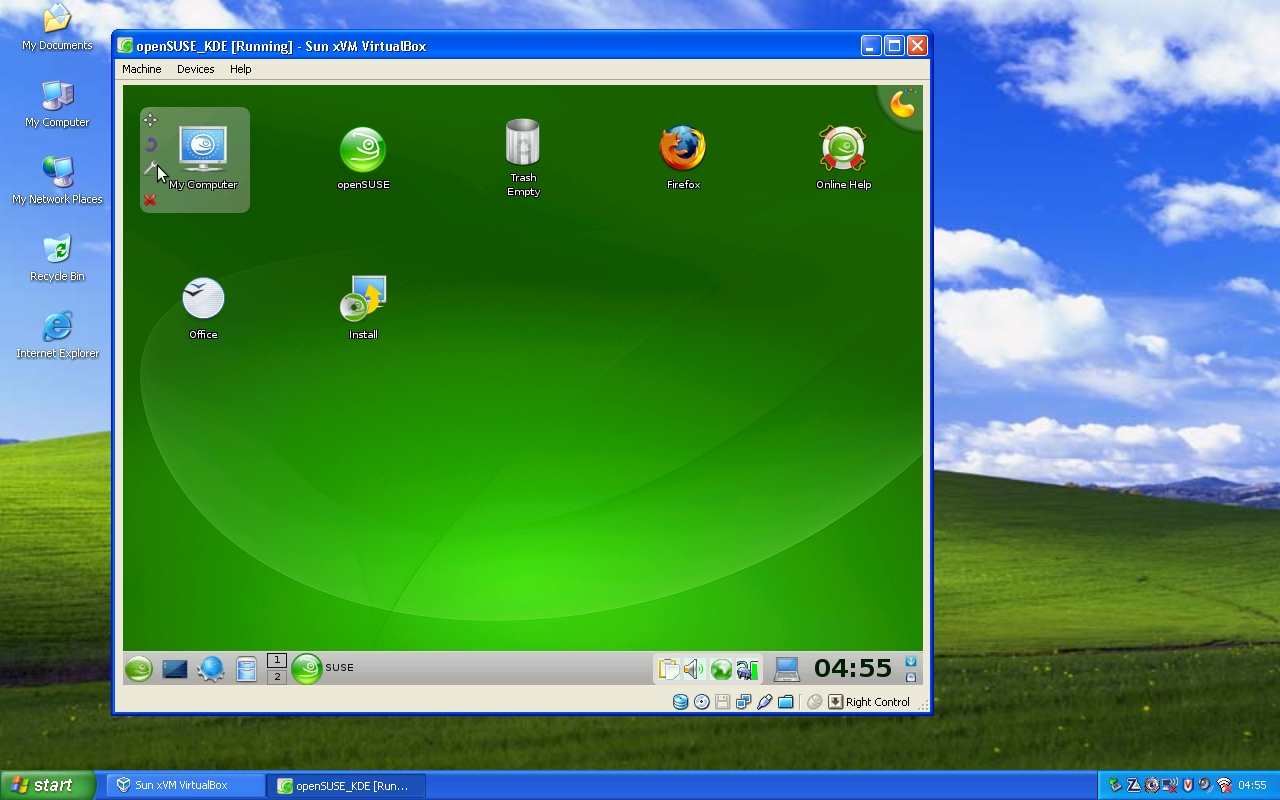Screen dimensions: 1280x800
Task: Click the show desktop panel icon
Action: click(x=175, y=669)
